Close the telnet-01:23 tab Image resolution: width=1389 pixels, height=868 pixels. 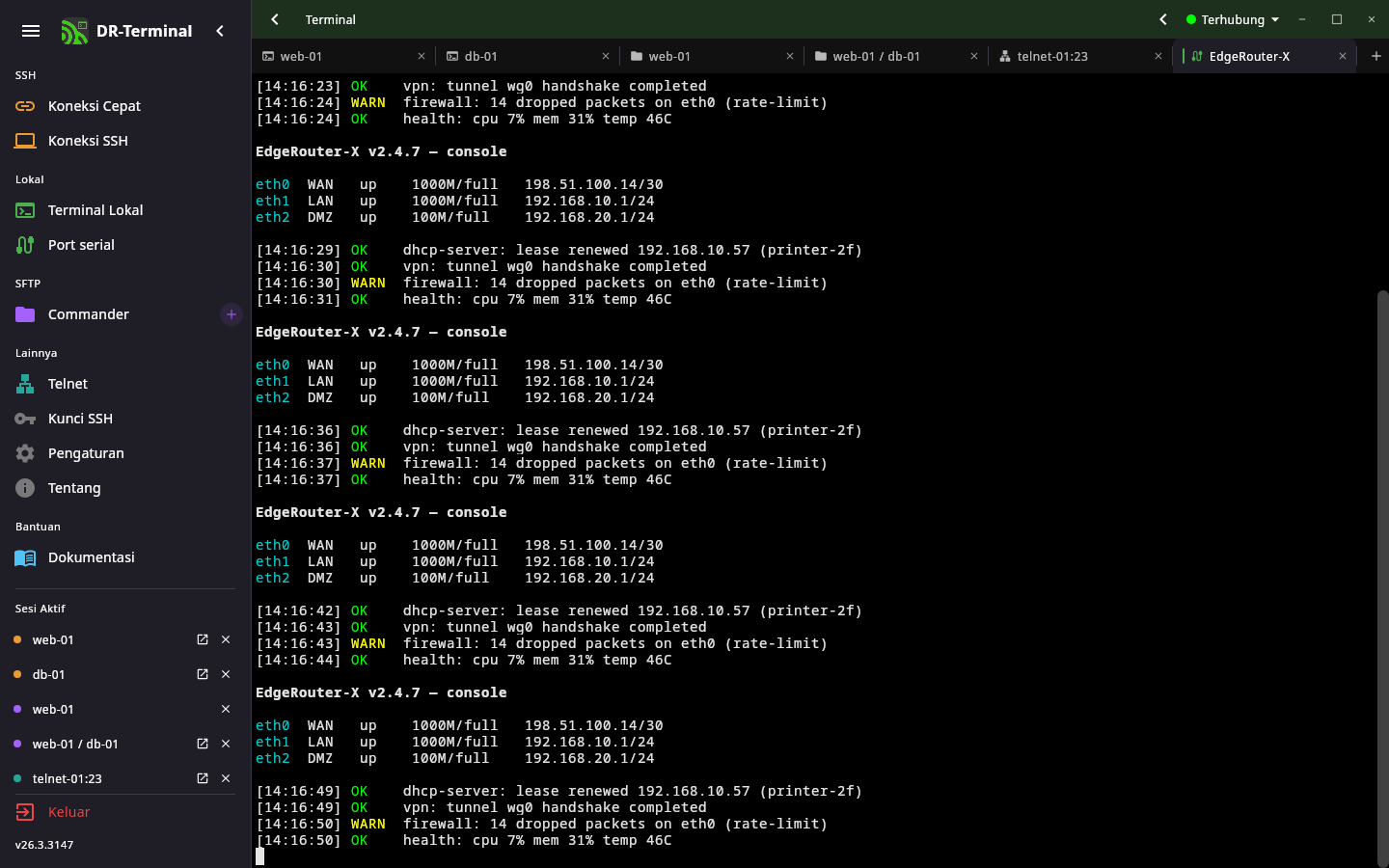pos(1158,56)
